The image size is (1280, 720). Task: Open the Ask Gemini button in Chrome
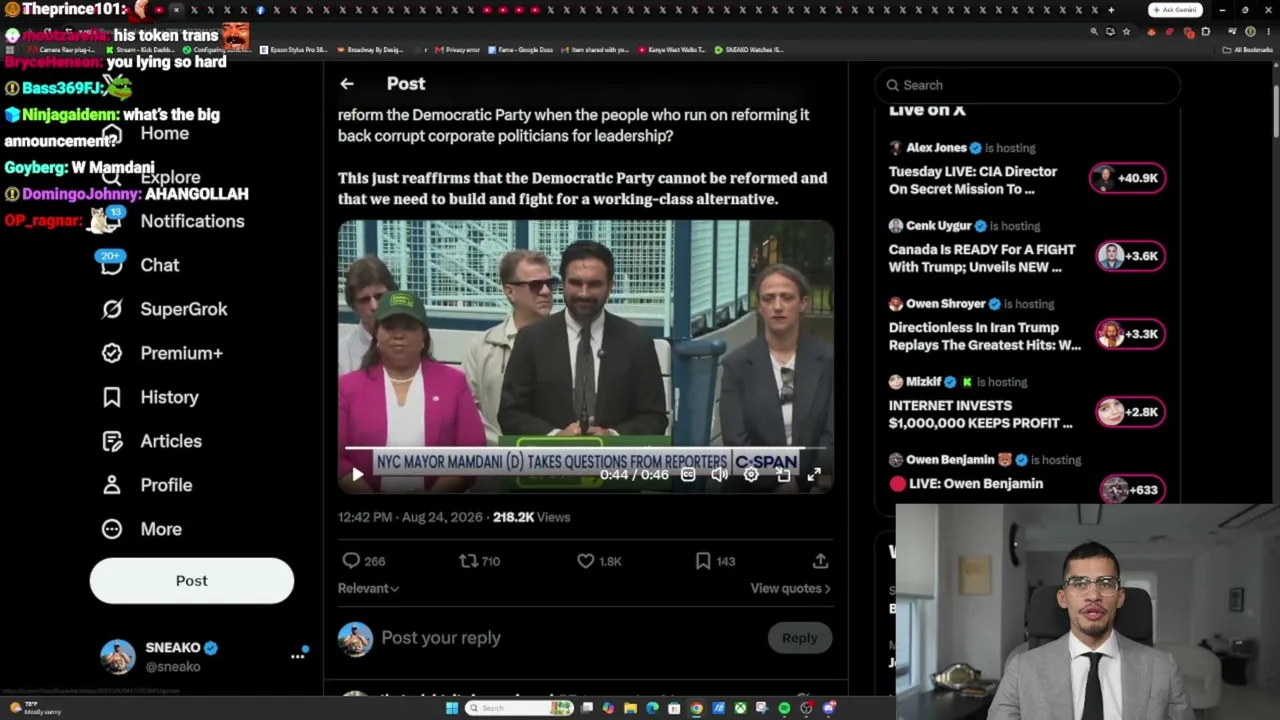click(1175, 10)
